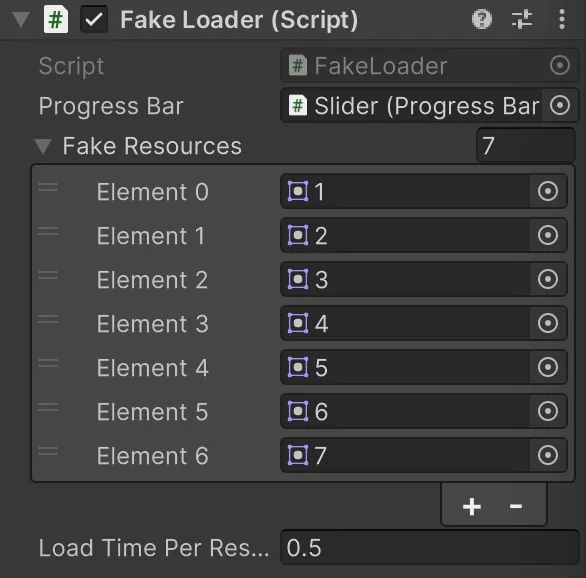Image resolution: width=586 pixels, height=578 pixels.
Task: Open object picker for Element 3
Action: pyautogui.click(x=548, y=324)
